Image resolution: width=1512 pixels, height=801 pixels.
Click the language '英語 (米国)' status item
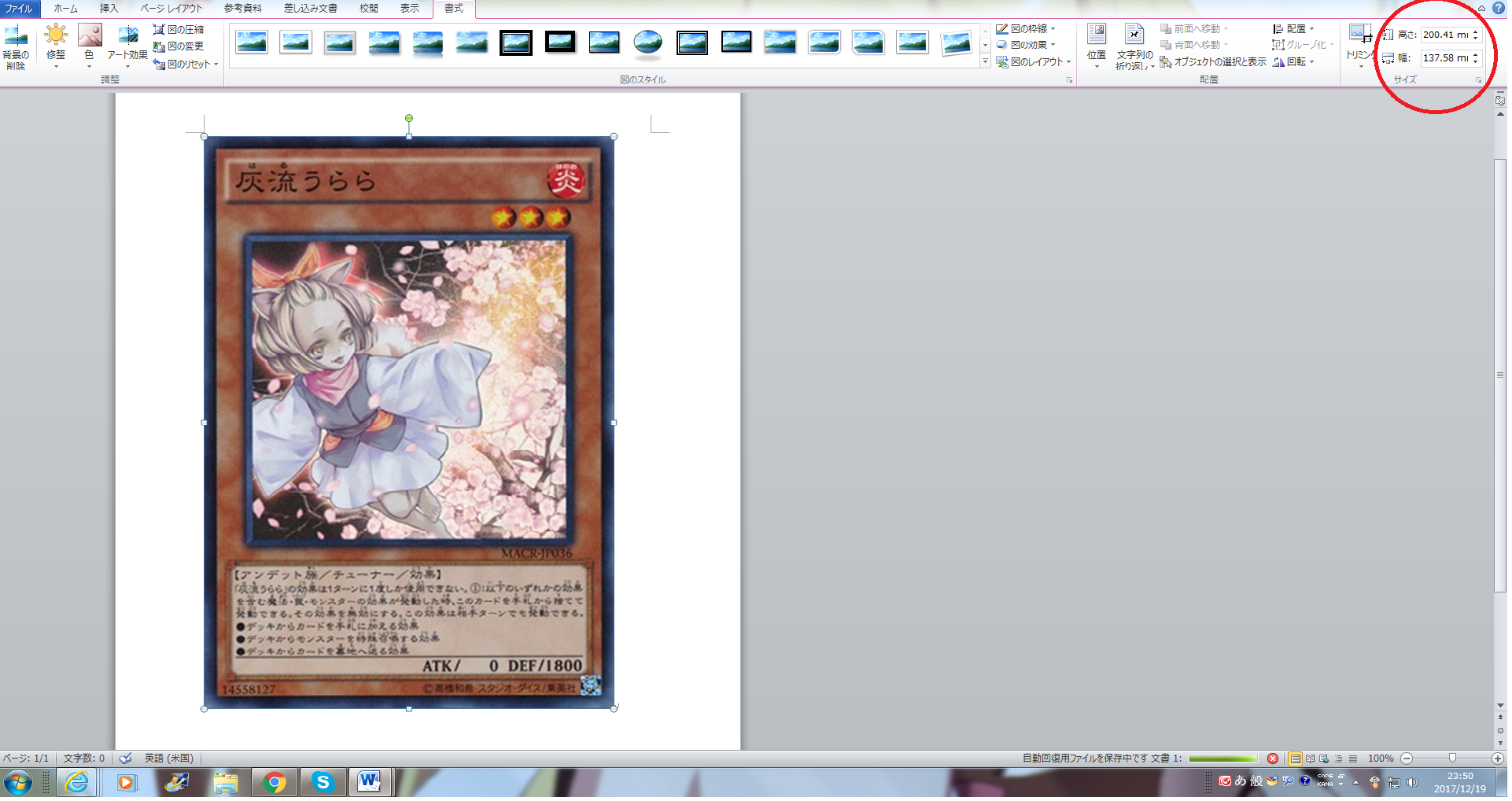(169, 759)
